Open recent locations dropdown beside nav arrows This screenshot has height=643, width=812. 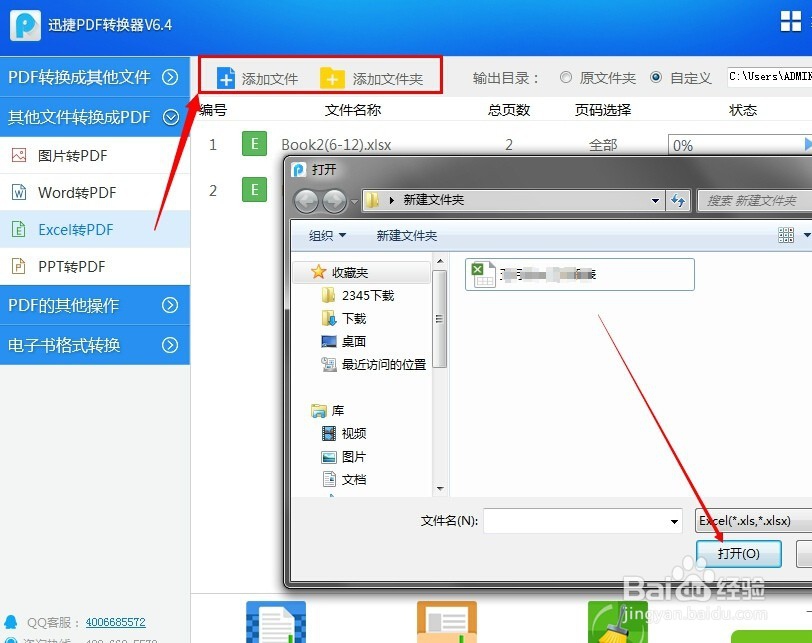[354, 201]
